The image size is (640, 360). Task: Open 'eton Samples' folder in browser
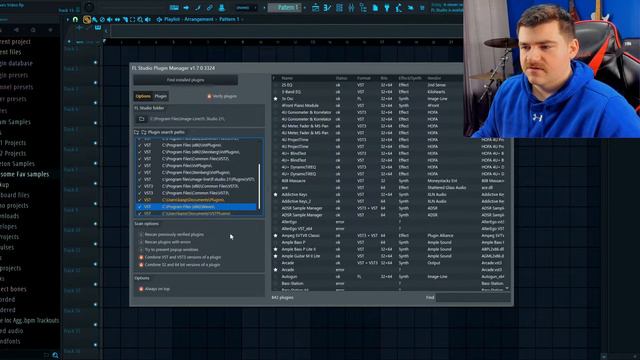click(17, 164)
